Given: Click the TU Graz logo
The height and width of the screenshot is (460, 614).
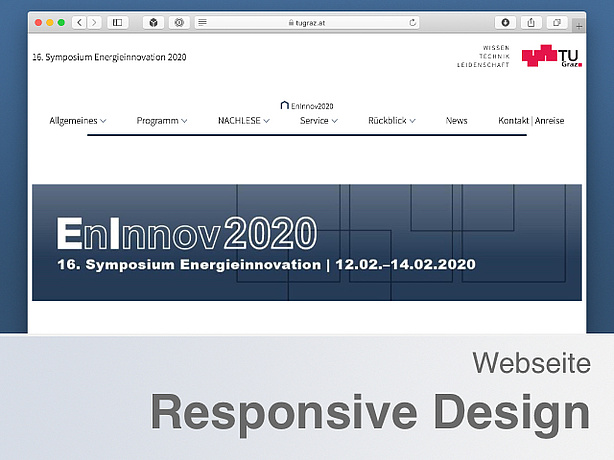Looking at the screenshot, I should click(x=553, y=56).
